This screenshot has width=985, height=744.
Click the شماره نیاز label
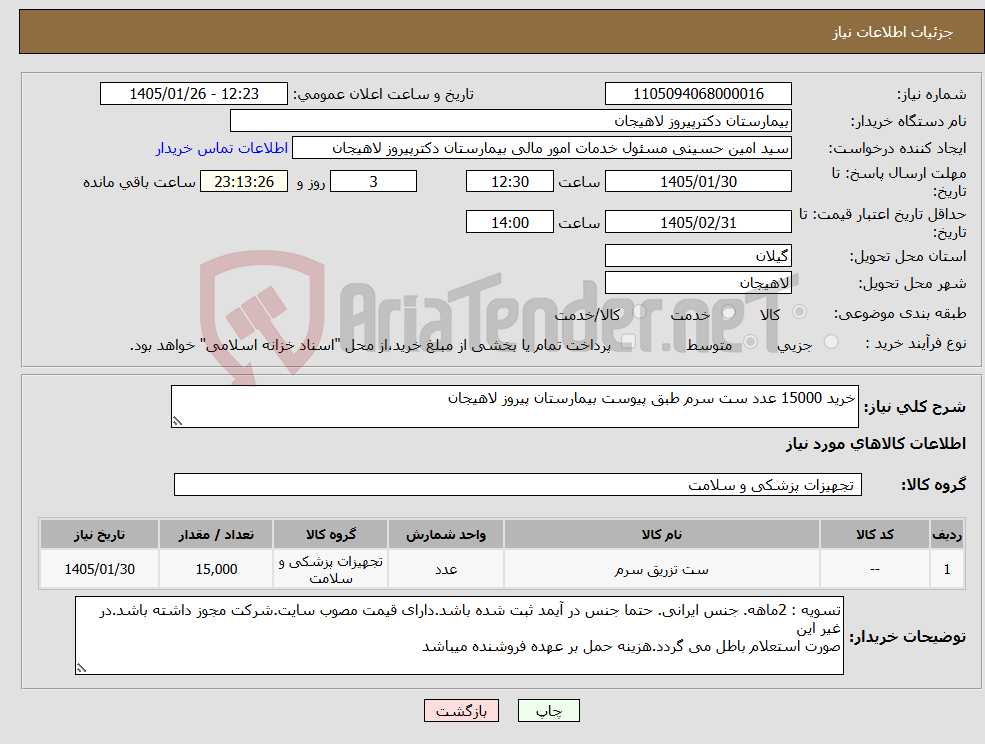(932, 94)
